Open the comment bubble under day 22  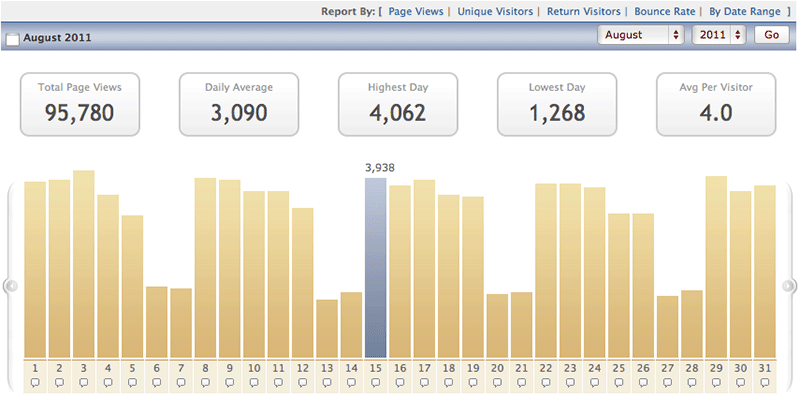coord(546,382)
